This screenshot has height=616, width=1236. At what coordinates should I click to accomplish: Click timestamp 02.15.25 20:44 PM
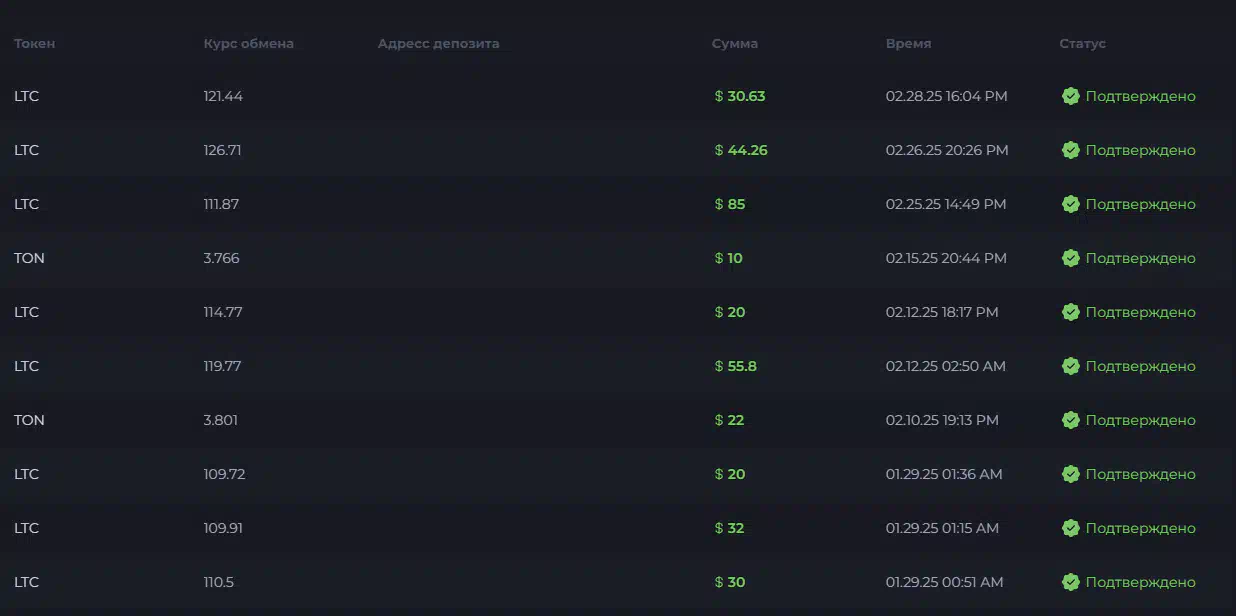(946, 258)
